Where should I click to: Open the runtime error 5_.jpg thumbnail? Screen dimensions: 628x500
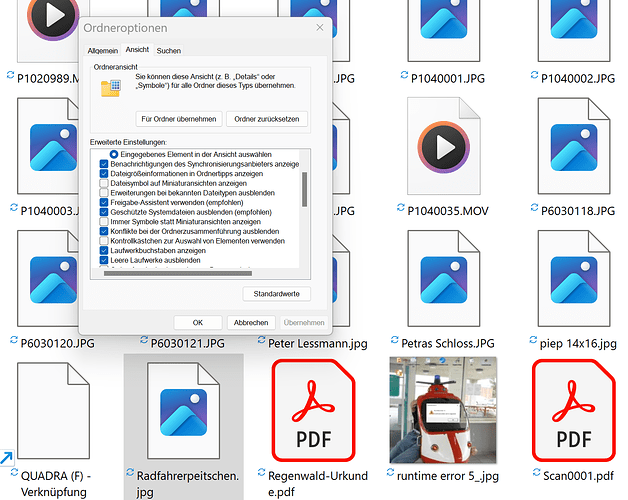pos(443,410)
